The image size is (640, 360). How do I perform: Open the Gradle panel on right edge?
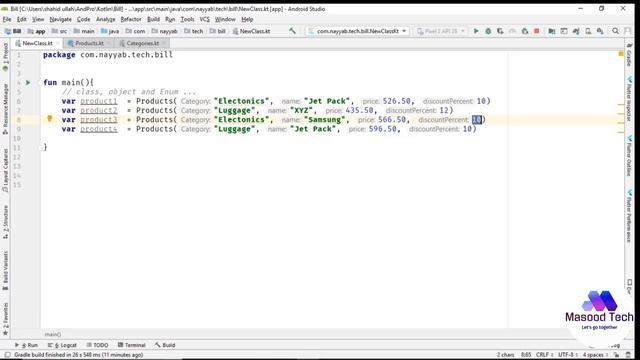pyautogui.click(x=629, y=54)
